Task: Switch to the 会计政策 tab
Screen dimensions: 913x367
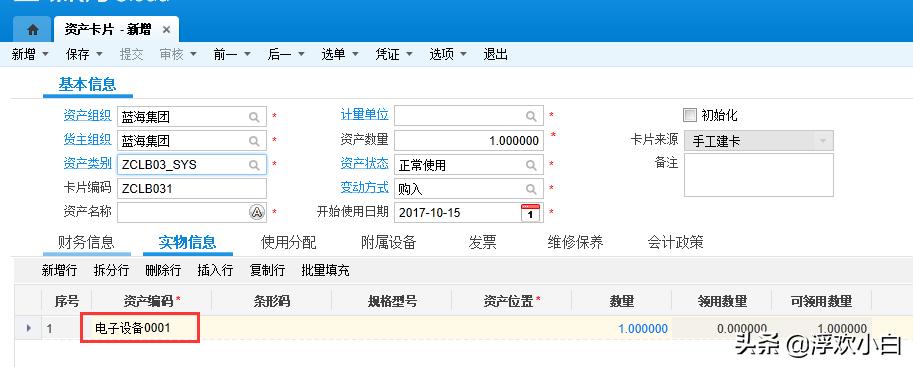Action: click(675, 242)
